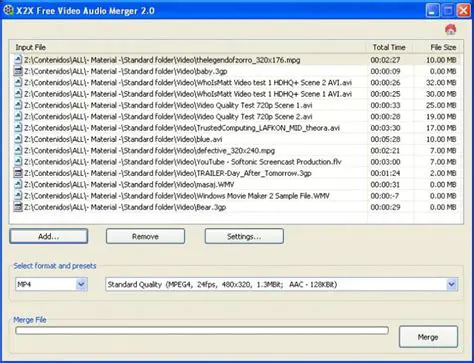Click total time 00:05:28
Viewport: 474px width, 363px height.
coord(385,139)
